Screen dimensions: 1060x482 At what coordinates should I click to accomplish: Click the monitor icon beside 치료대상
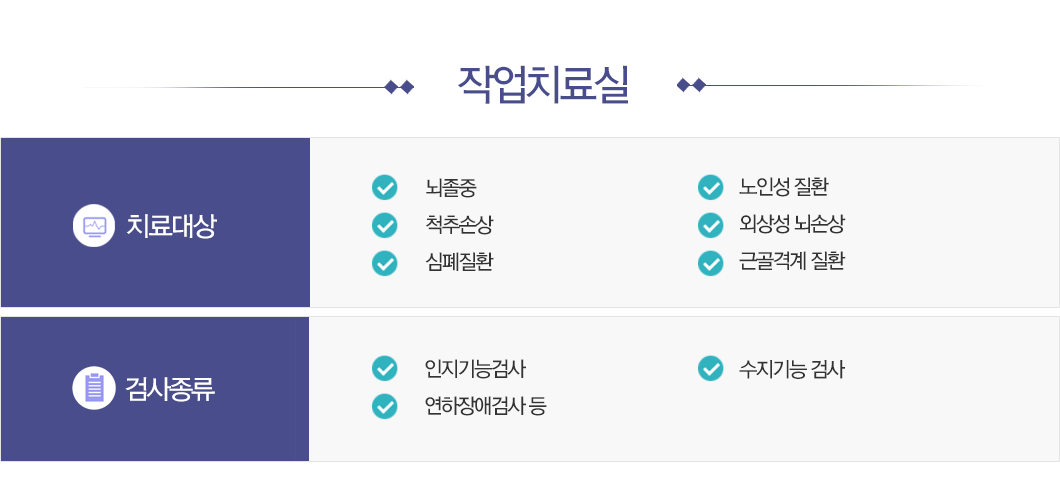pyautogui.click(x=94, y=225)
